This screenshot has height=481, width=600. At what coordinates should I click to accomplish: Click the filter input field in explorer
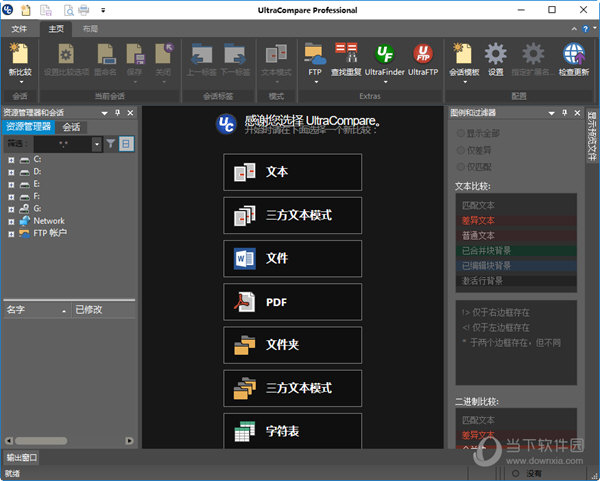point(63,144)
